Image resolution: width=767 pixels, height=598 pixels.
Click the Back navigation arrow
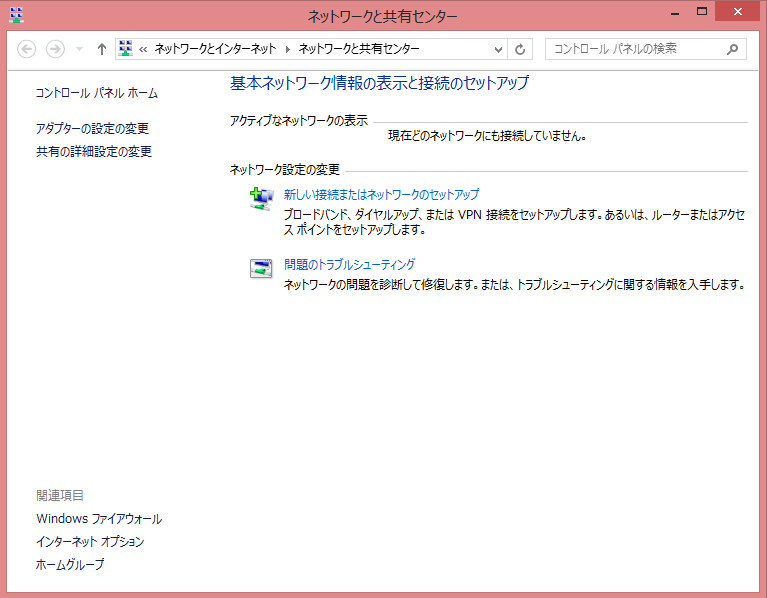click(26, 49)
